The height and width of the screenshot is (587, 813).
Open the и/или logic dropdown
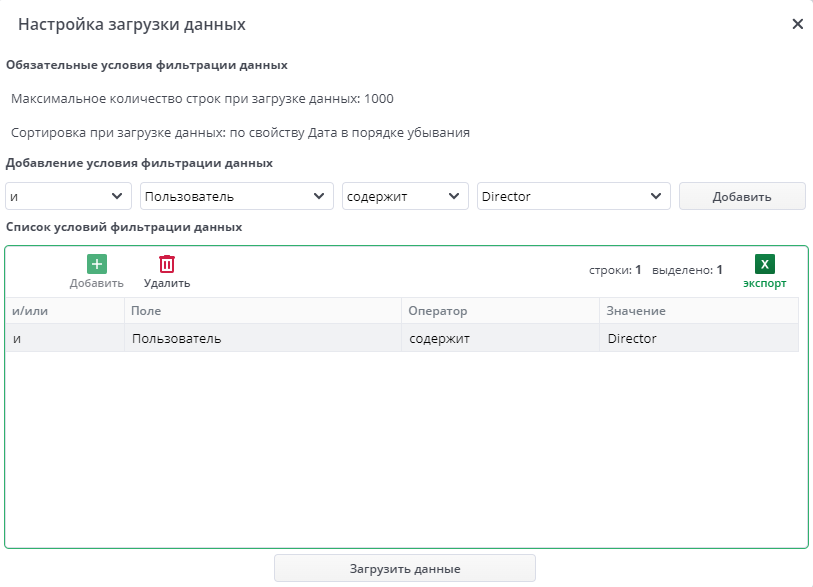[67, 196]
